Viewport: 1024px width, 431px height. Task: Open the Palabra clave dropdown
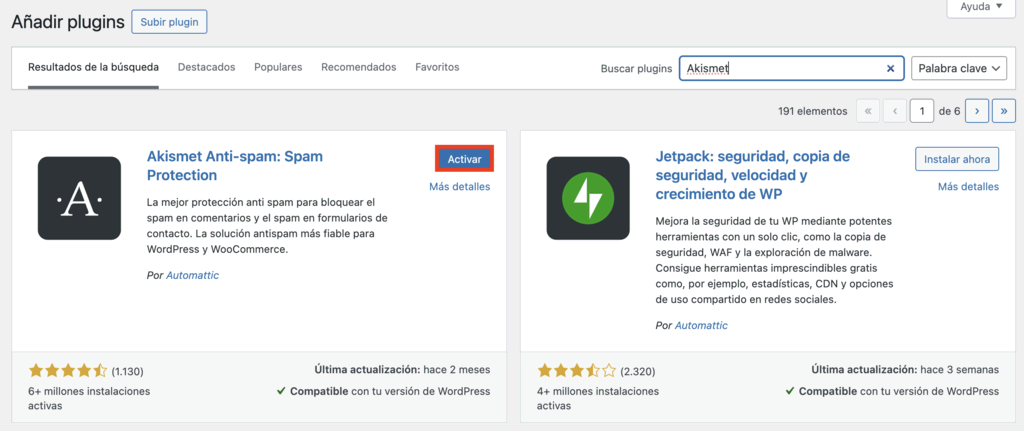958,68
